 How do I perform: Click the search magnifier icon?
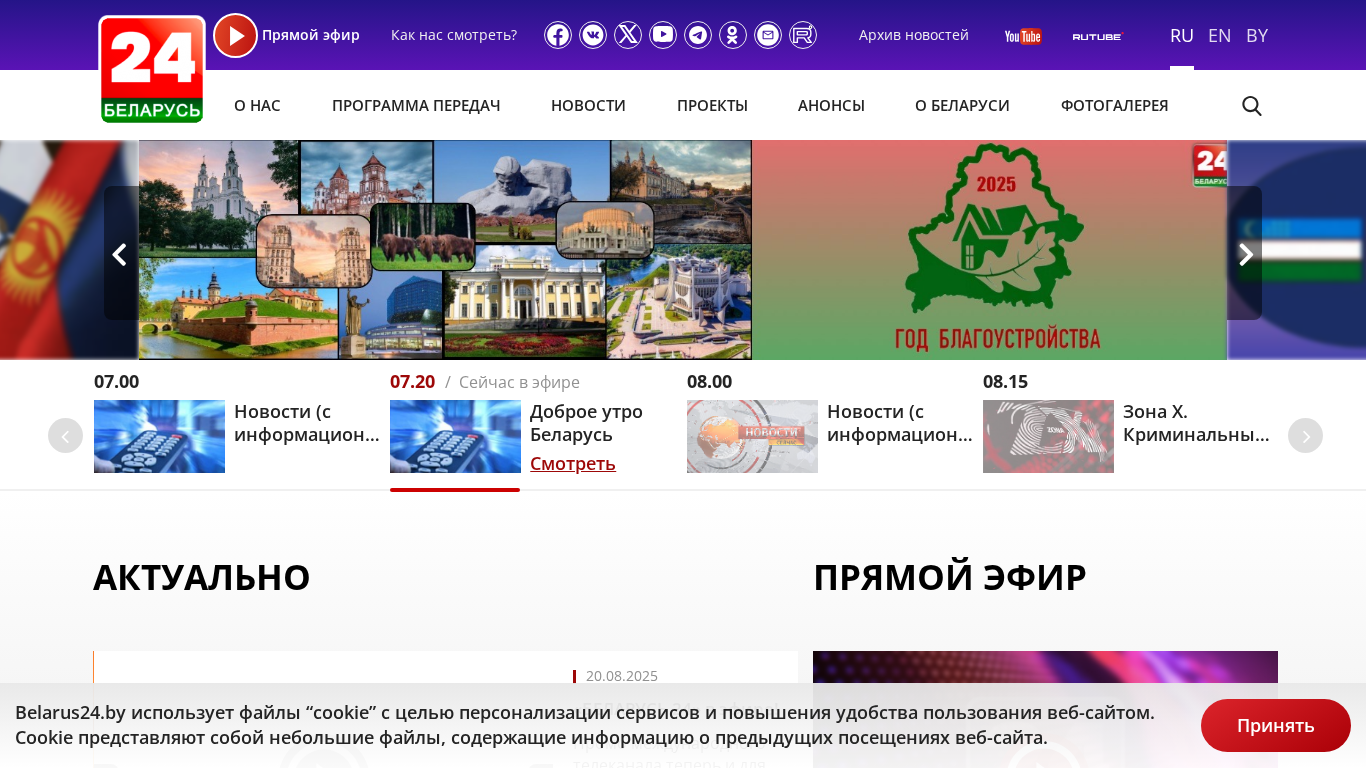point(1252,106)
